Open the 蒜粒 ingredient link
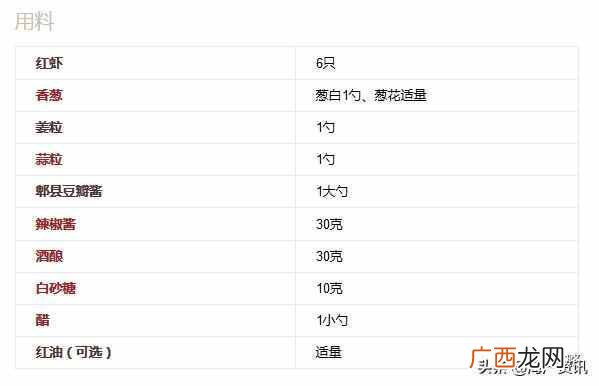599x386 pixels. click(49, 159)
